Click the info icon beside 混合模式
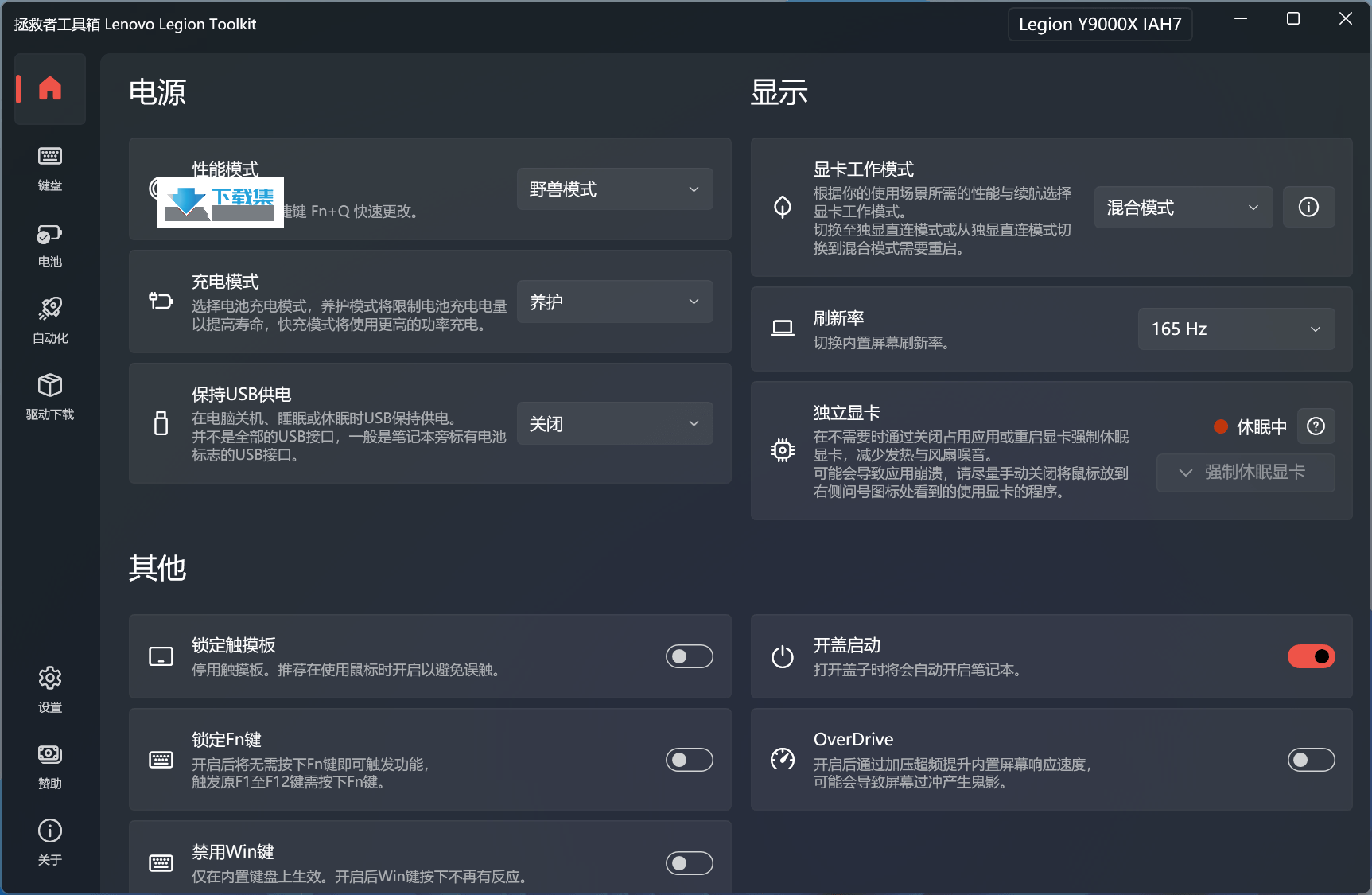Screen dimensions: 1372x895 (x=1308, y=208)
